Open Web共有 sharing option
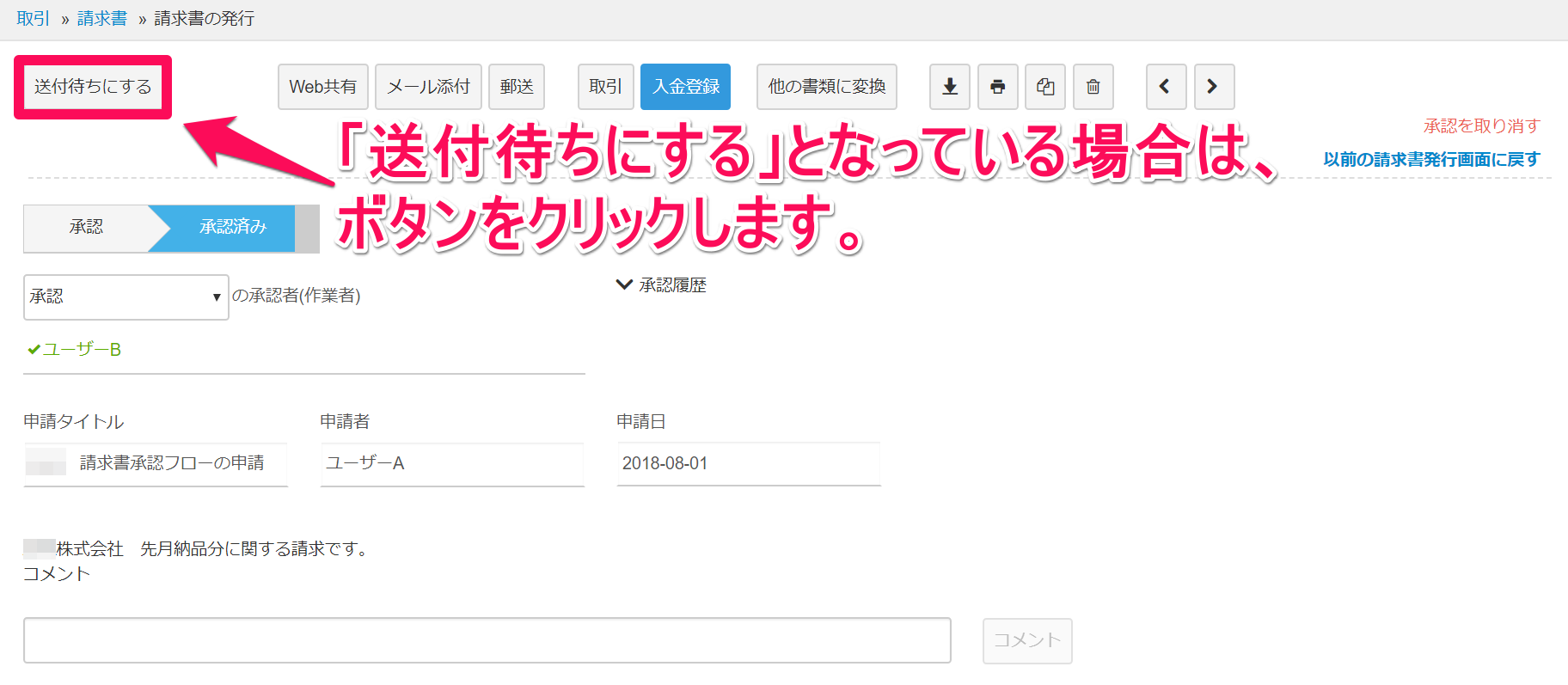 [x=323, y=87]
